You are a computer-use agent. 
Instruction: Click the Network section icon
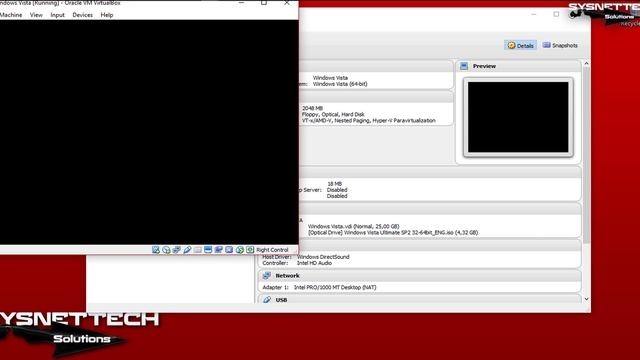267,276
